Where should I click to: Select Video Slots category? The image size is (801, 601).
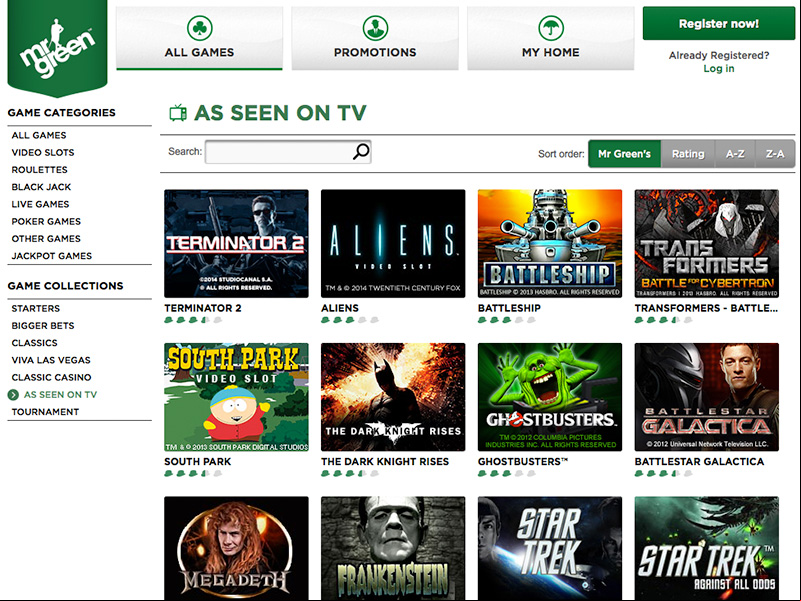43,152
